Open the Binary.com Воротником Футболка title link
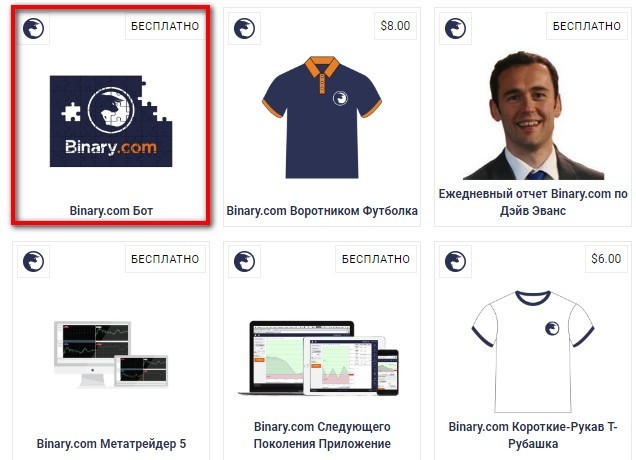The height and width of the screenshot is (460, 636). tap(322, 211)
